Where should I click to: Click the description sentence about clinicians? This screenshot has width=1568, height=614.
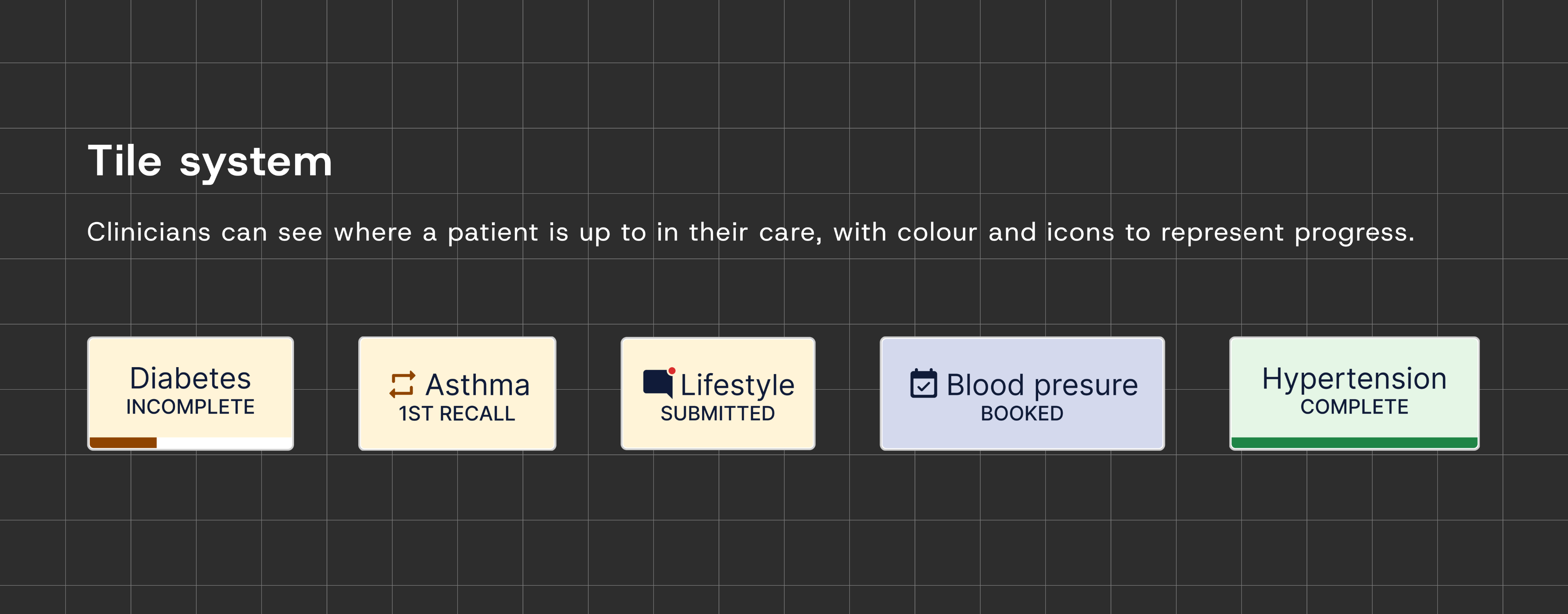pos(750,232)
